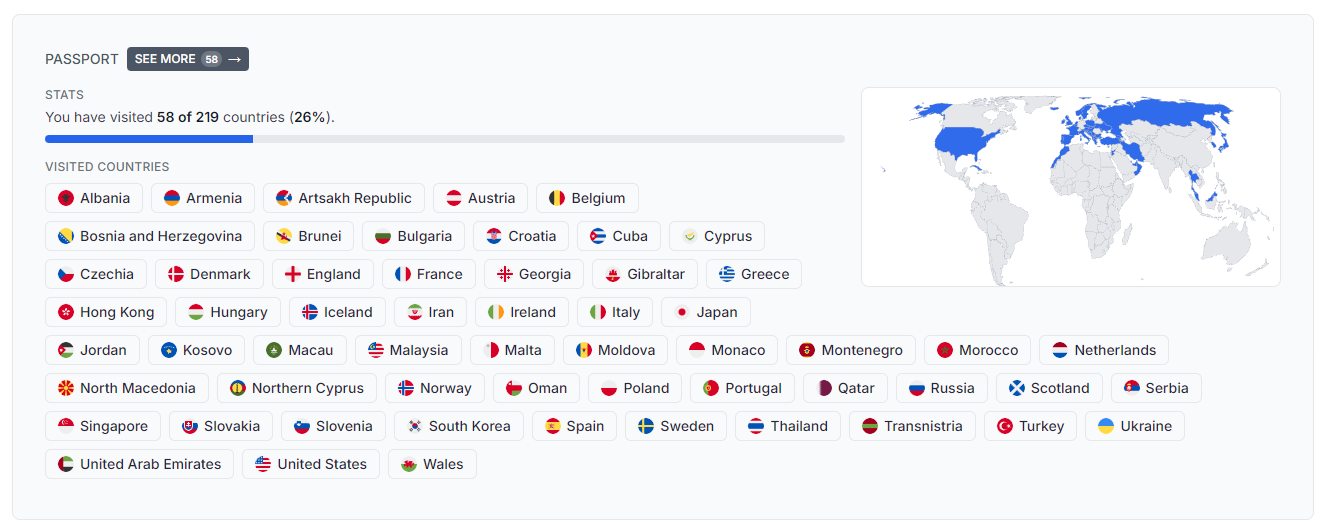Click the Cuba flag icon

pos(598,236)
